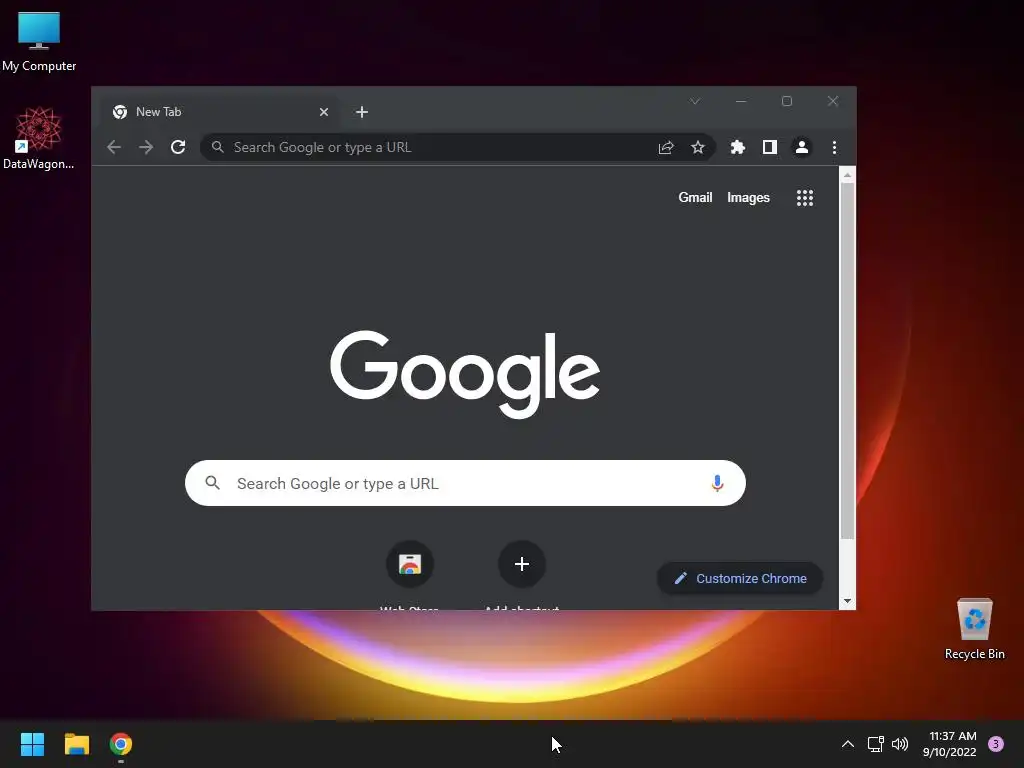Select the Recycle Bin desktop icon

click(x=974, y=629)
